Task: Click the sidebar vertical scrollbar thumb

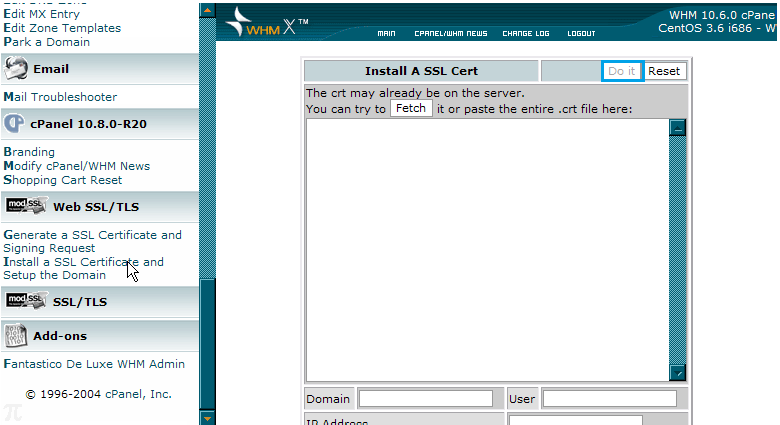Action: coord(207,344)
